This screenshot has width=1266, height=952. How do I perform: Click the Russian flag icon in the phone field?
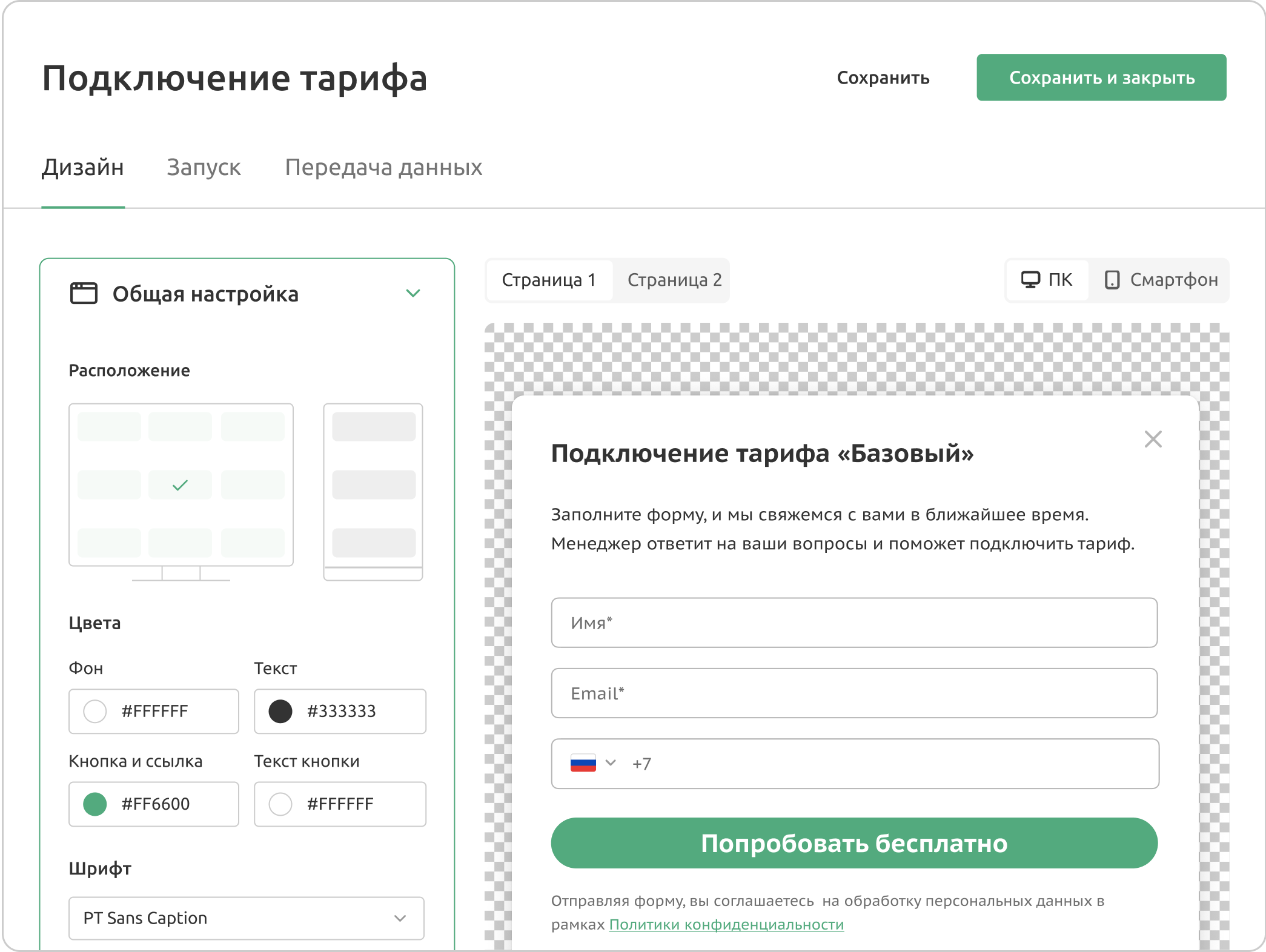[x=583, y=763]
